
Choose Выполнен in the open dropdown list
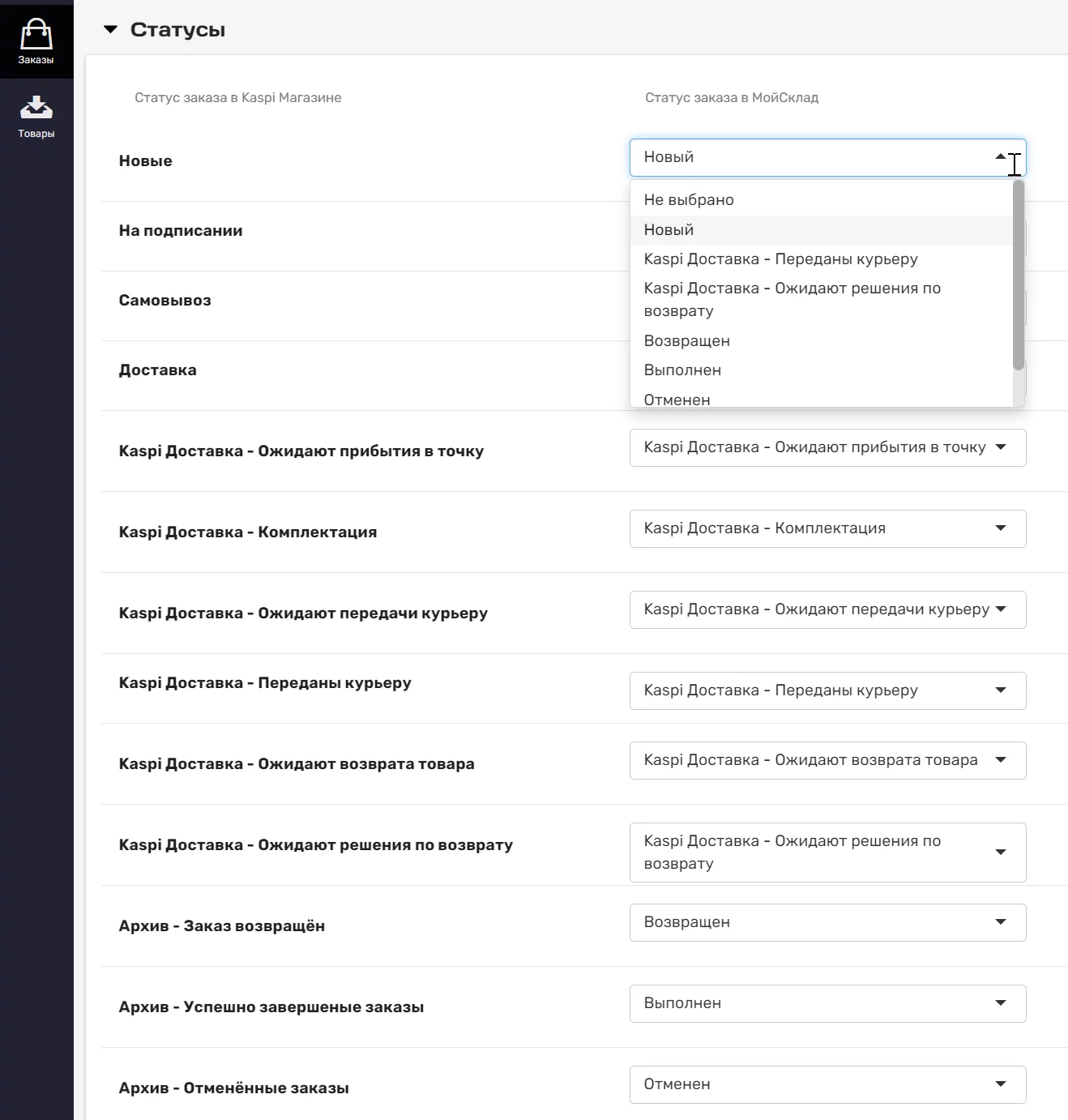tap(821, 370)
